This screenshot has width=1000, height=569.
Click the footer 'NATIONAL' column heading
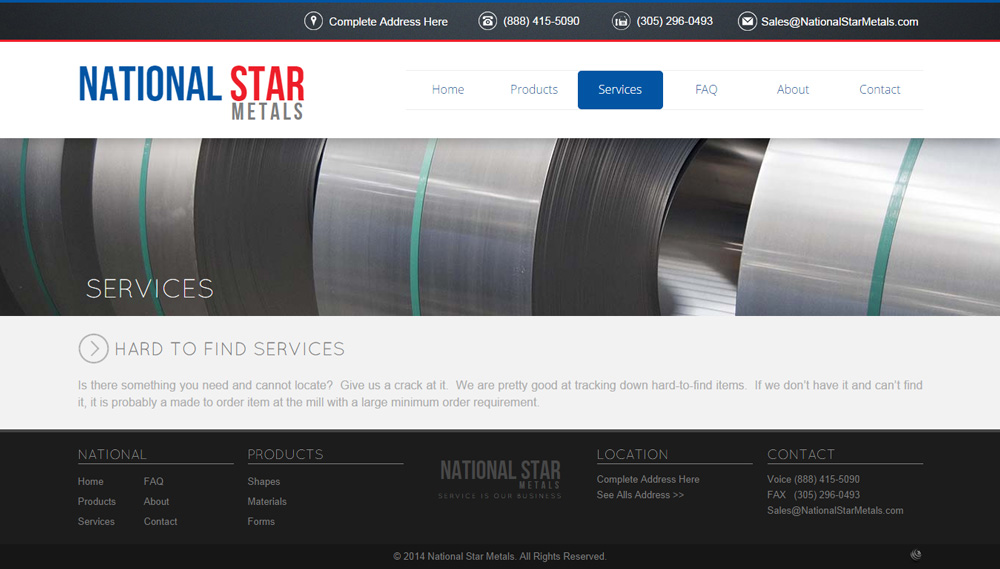click(112, 454)
